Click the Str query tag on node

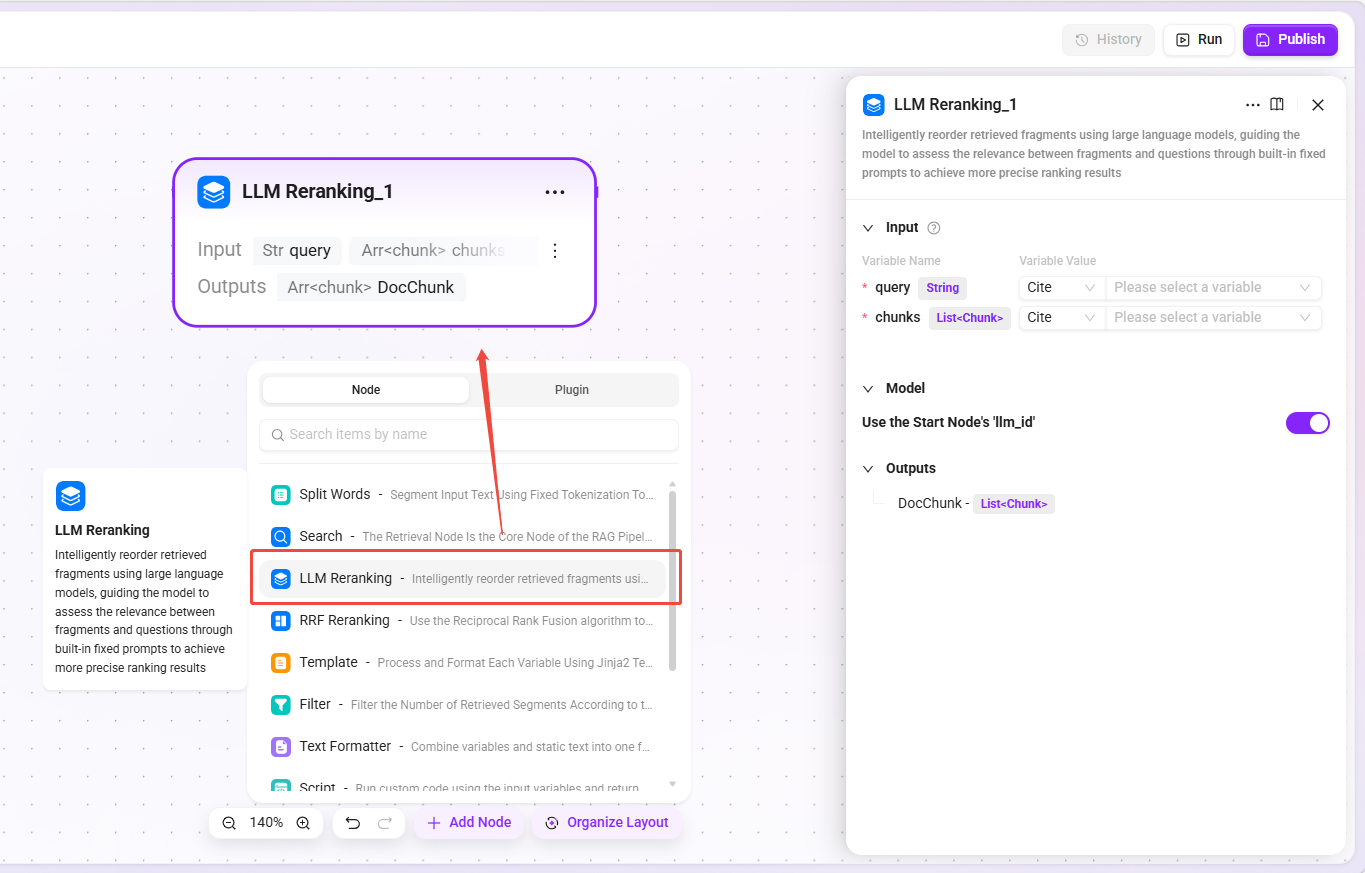297,250
